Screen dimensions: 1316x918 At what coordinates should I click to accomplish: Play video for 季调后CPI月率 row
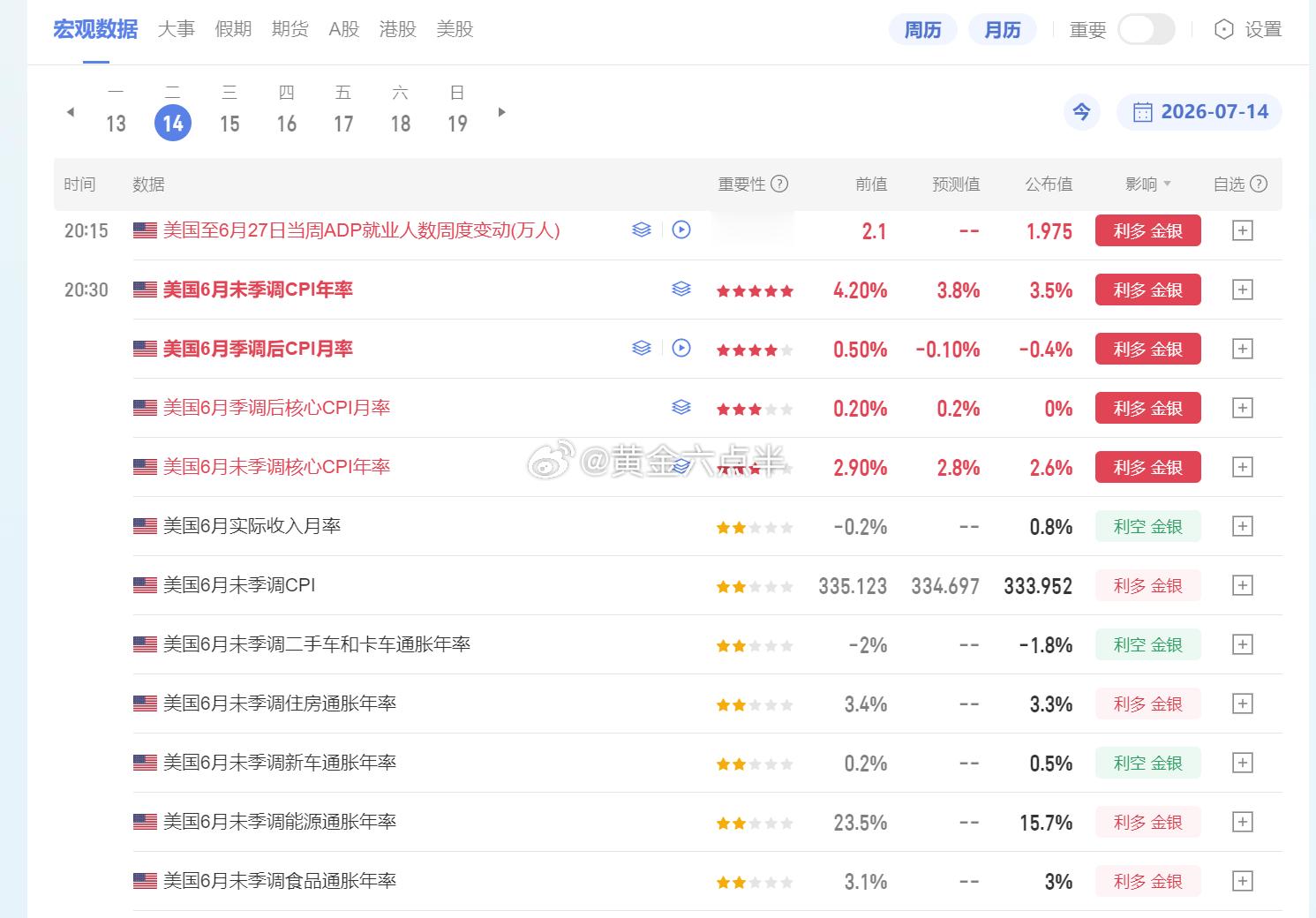pyautogui.click(x=681, y=348)
